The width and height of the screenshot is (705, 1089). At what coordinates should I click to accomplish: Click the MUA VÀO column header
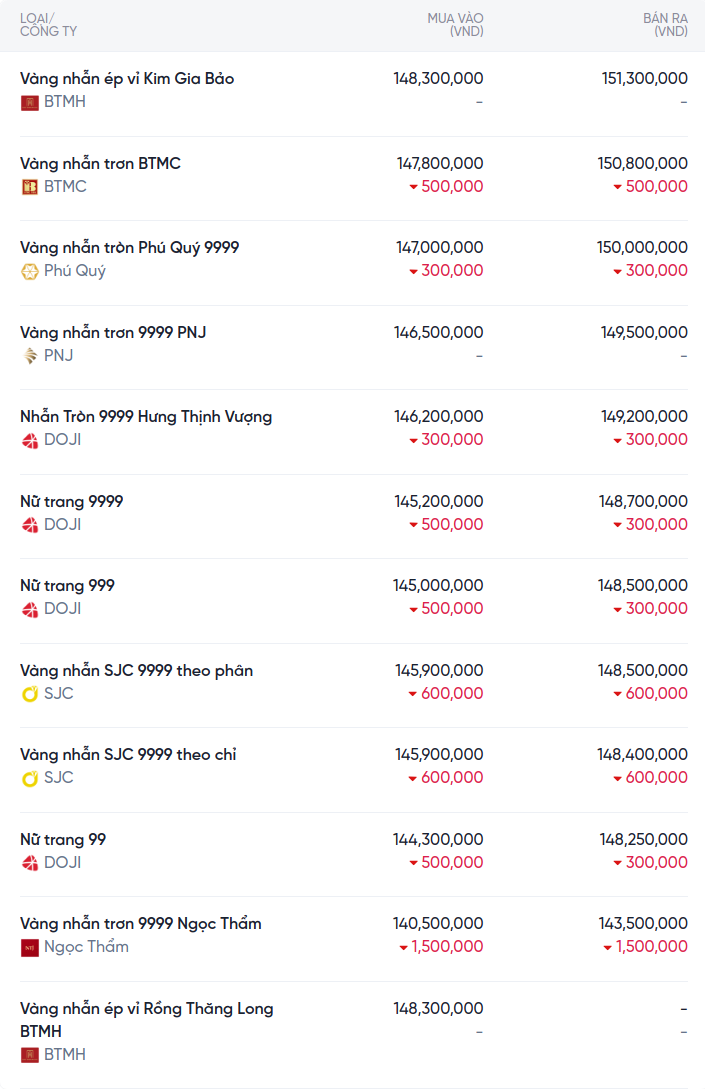(455, 25)
